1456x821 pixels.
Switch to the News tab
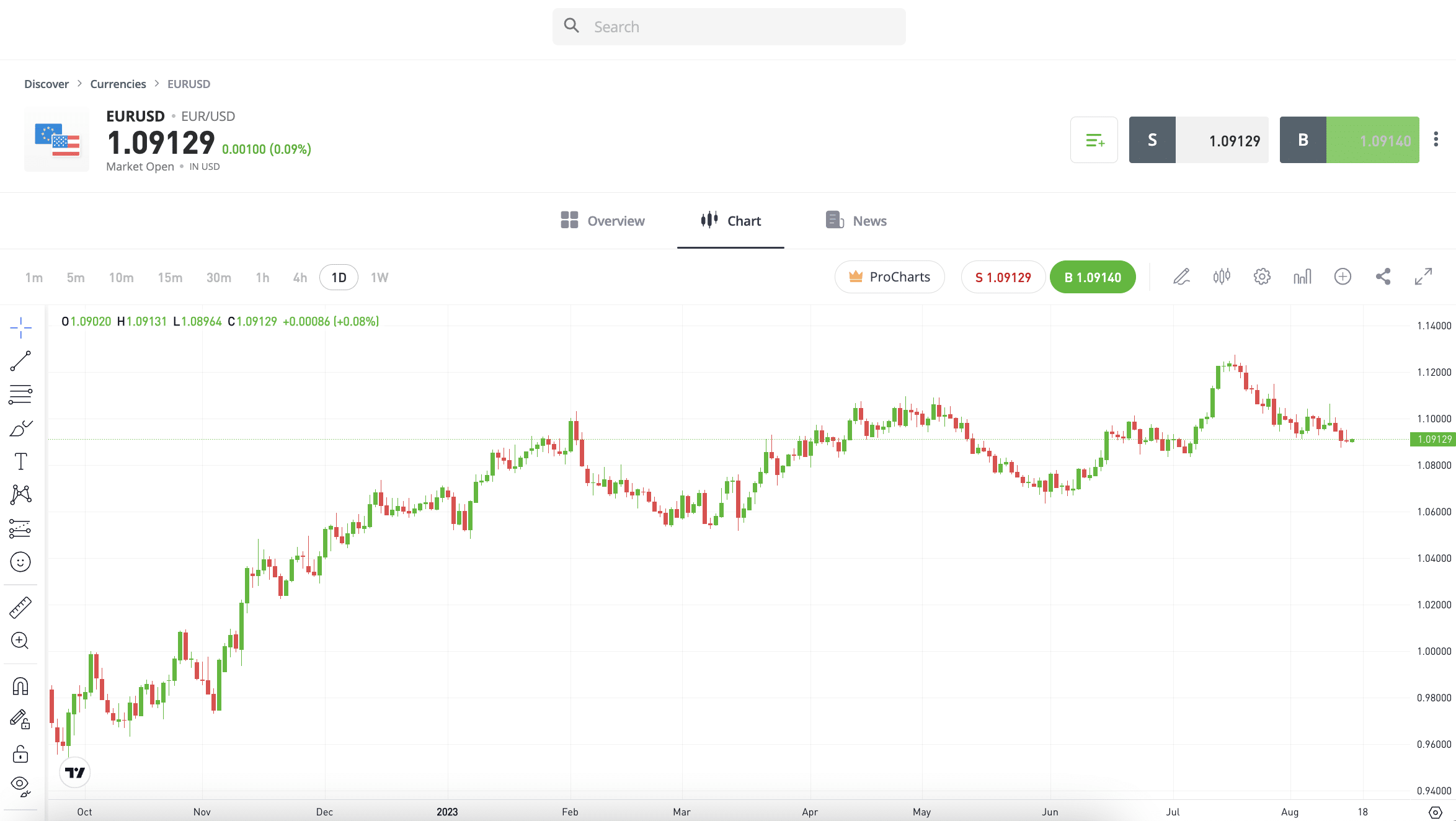coord(856,221)
